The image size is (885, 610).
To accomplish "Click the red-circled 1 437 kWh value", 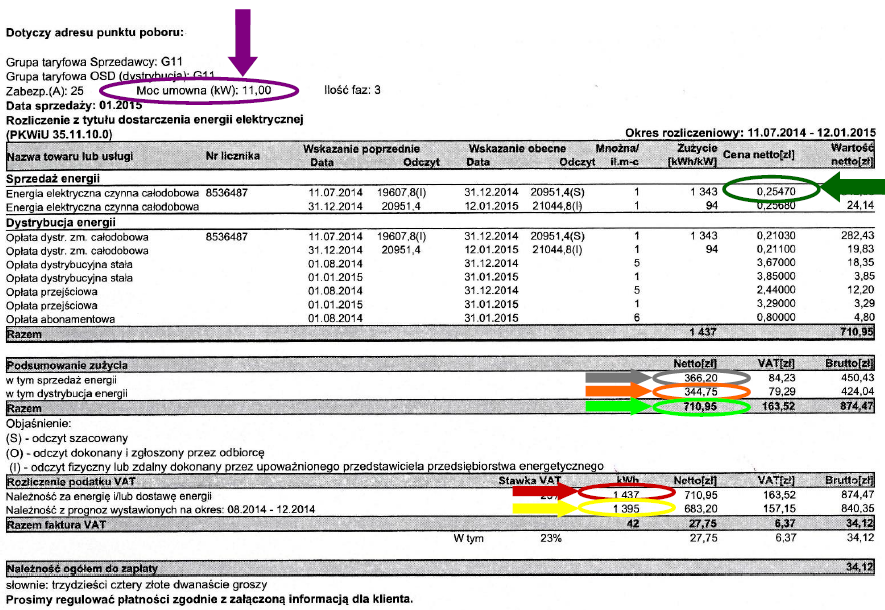I will 626,493.
